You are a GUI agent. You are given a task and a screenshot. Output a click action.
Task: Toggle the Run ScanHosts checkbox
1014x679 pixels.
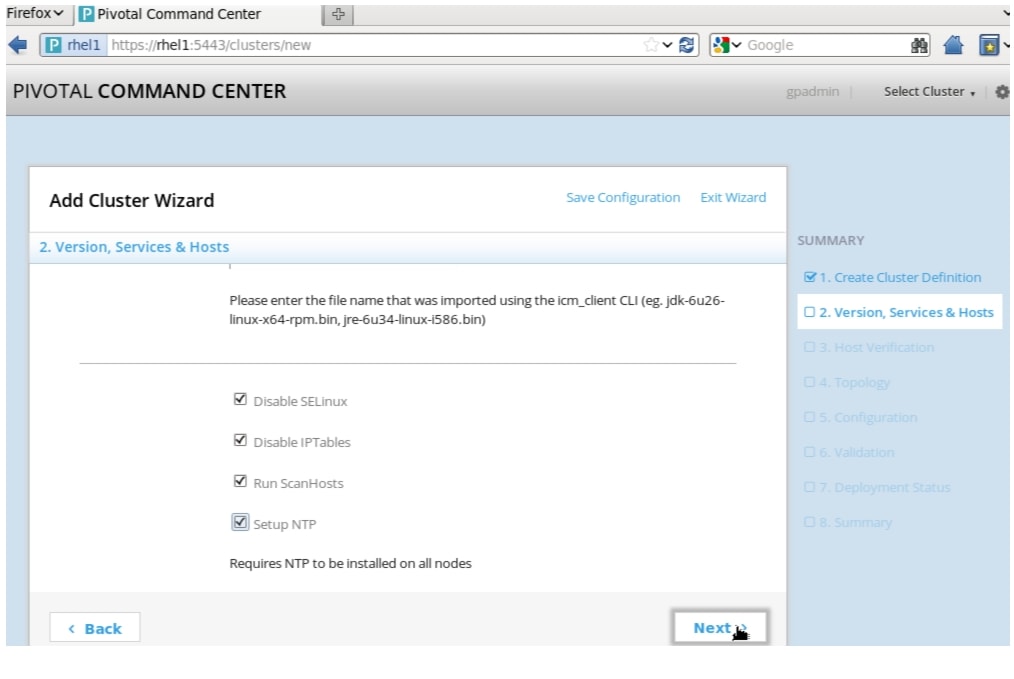(240, 481)
